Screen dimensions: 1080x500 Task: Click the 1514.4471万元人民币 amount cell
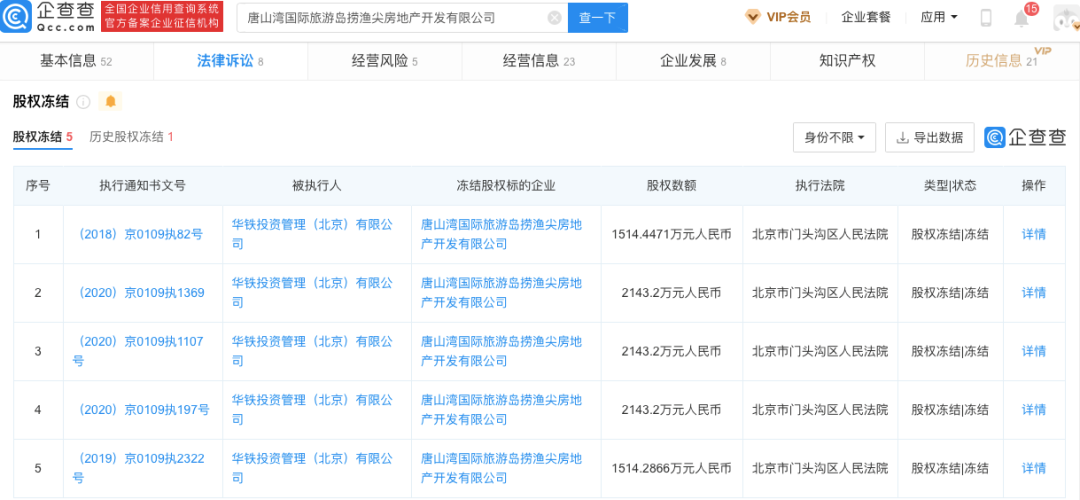672,234
